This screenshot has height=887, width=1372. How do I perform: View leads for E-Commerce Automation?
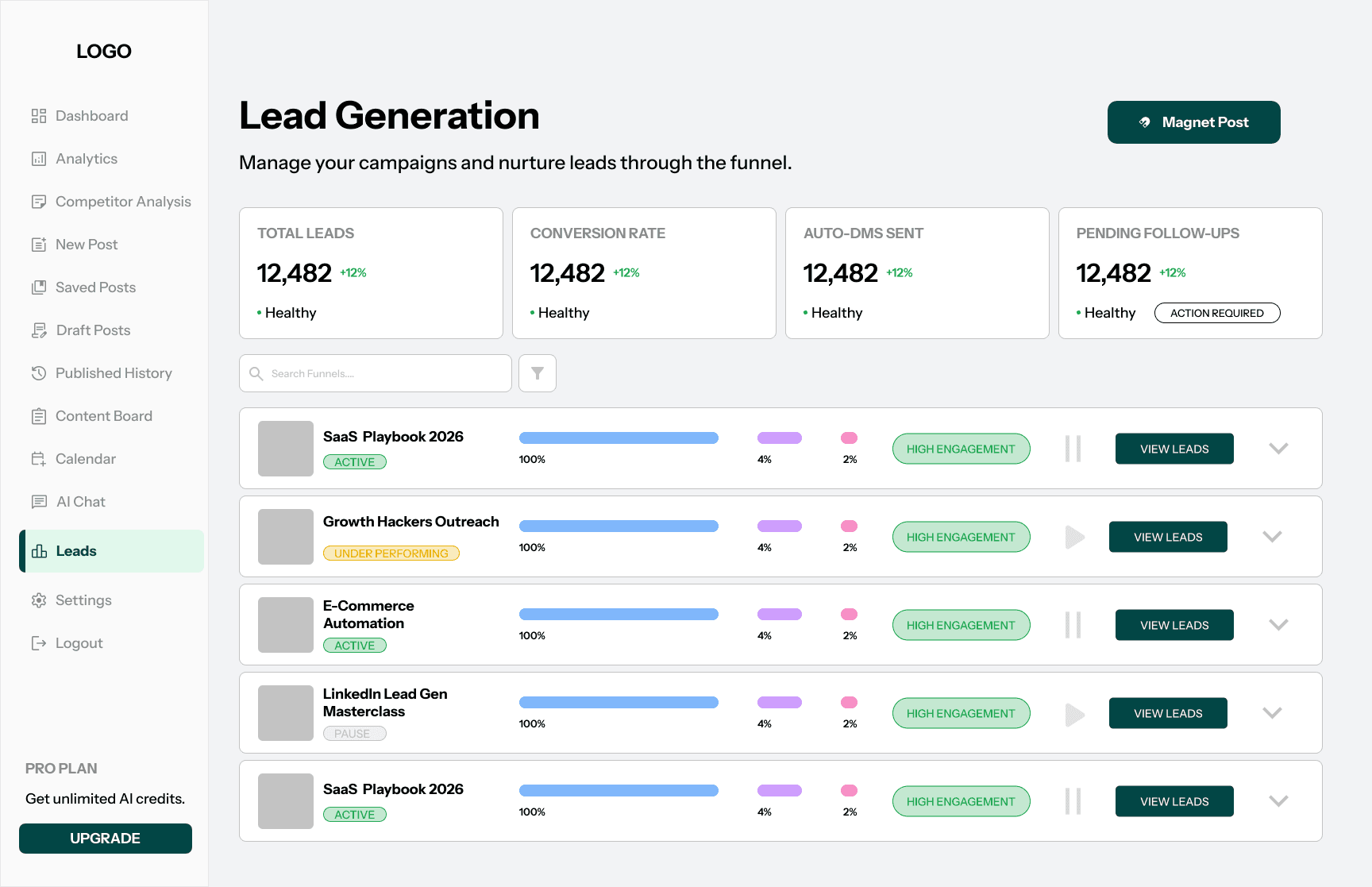tap(1174, 625)
